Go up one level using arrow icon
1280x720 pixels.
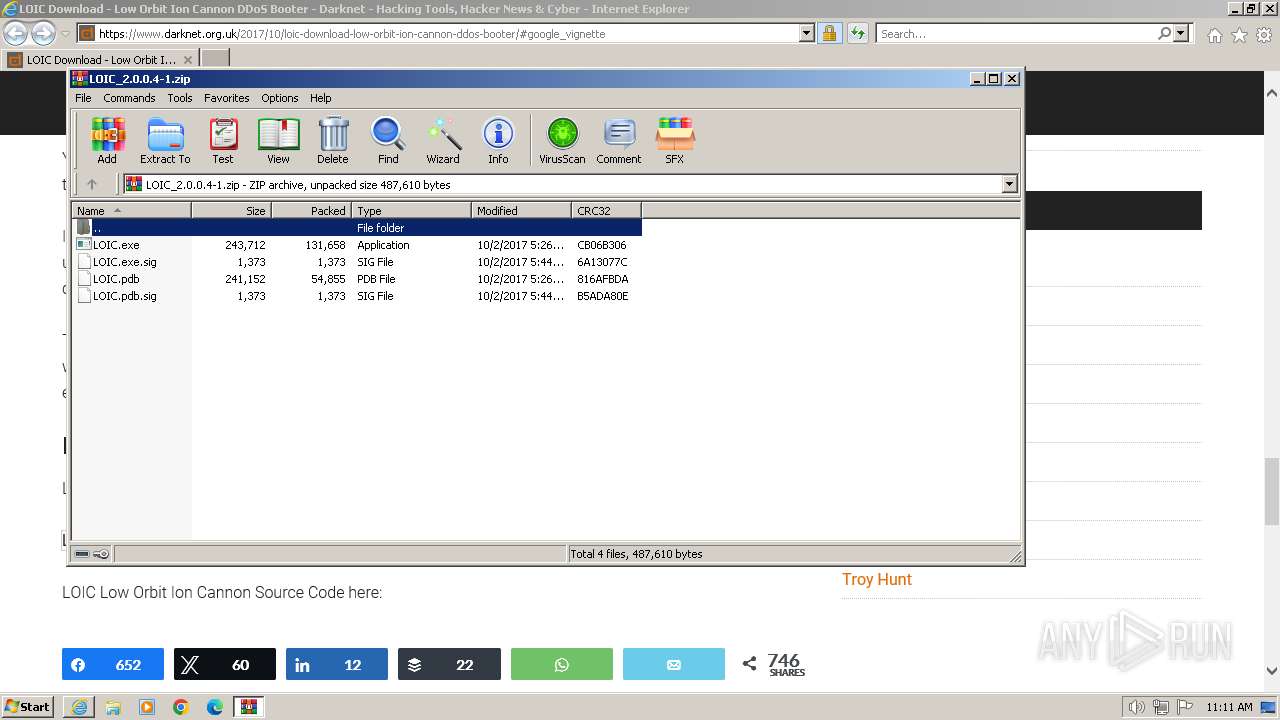(92, 184)
